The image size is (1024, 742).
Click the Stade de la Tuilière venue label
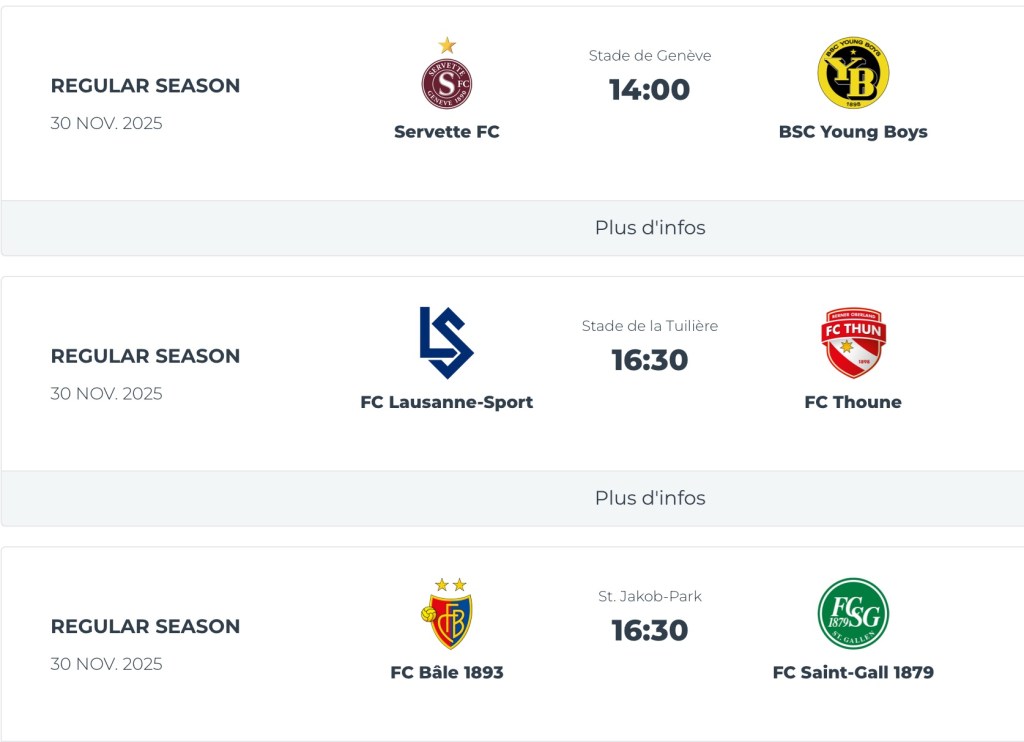coord(650,326)
